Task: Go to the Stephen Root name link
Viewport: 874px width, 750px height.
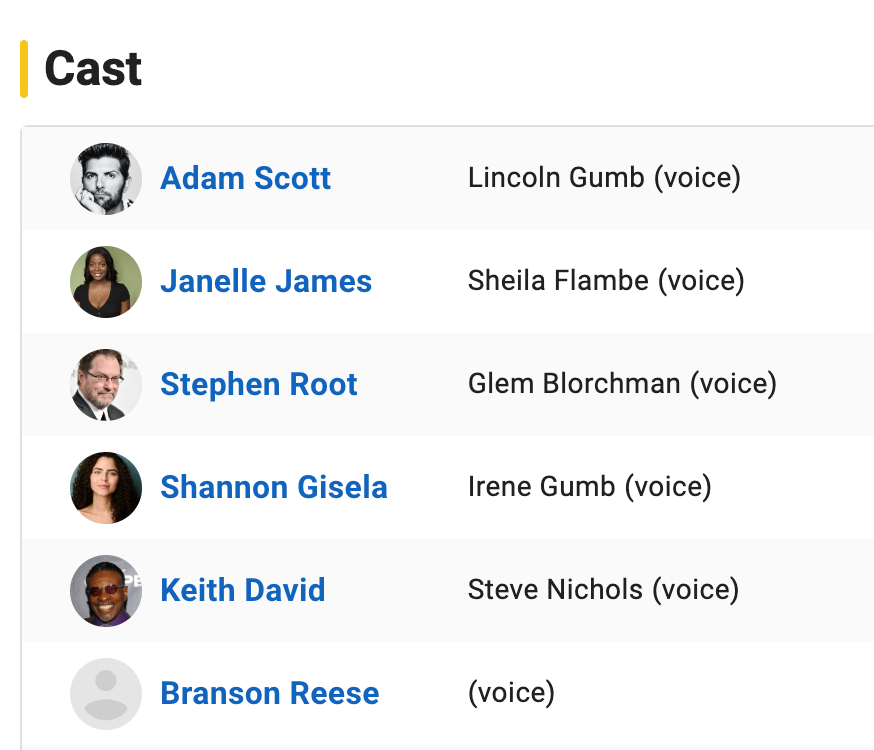Action: 259,384
